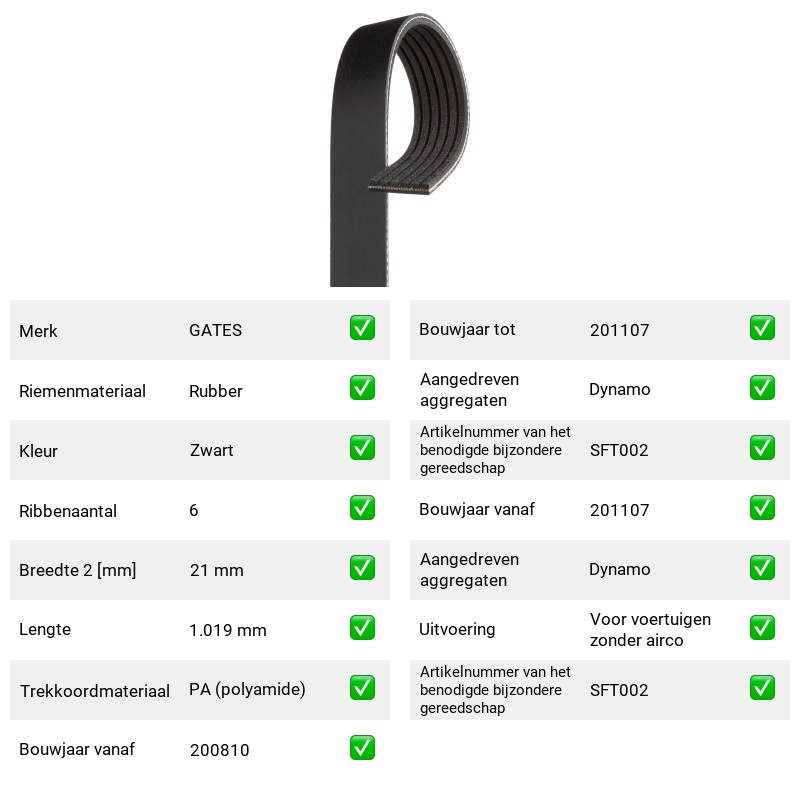
Task: Click the checkmark for Bouwjaar vanaf 201107
Action: click(x=762, y=508)
